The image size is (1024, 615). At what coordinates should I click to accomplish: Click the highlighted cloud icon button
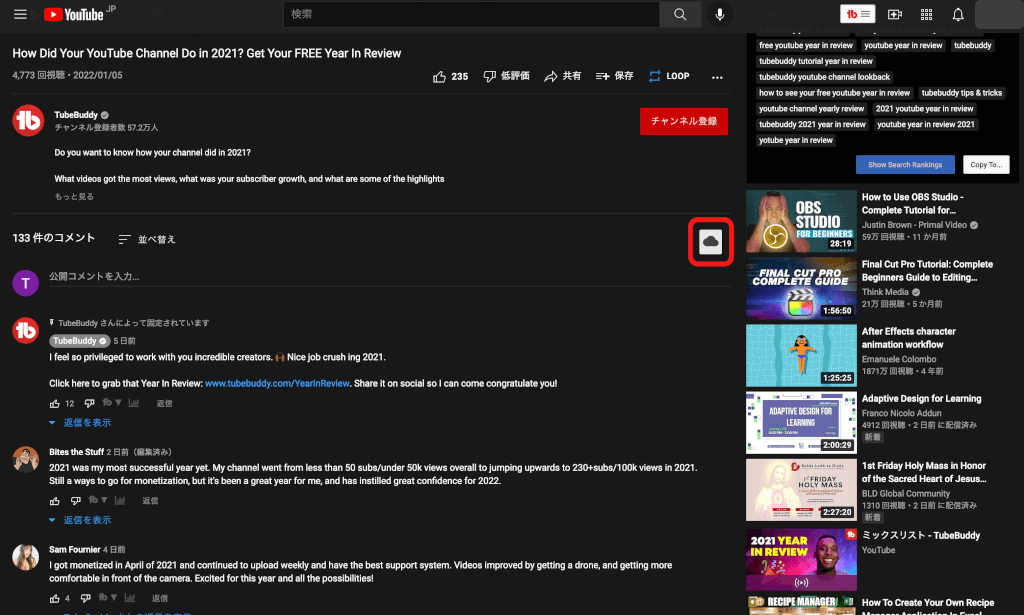710,241
